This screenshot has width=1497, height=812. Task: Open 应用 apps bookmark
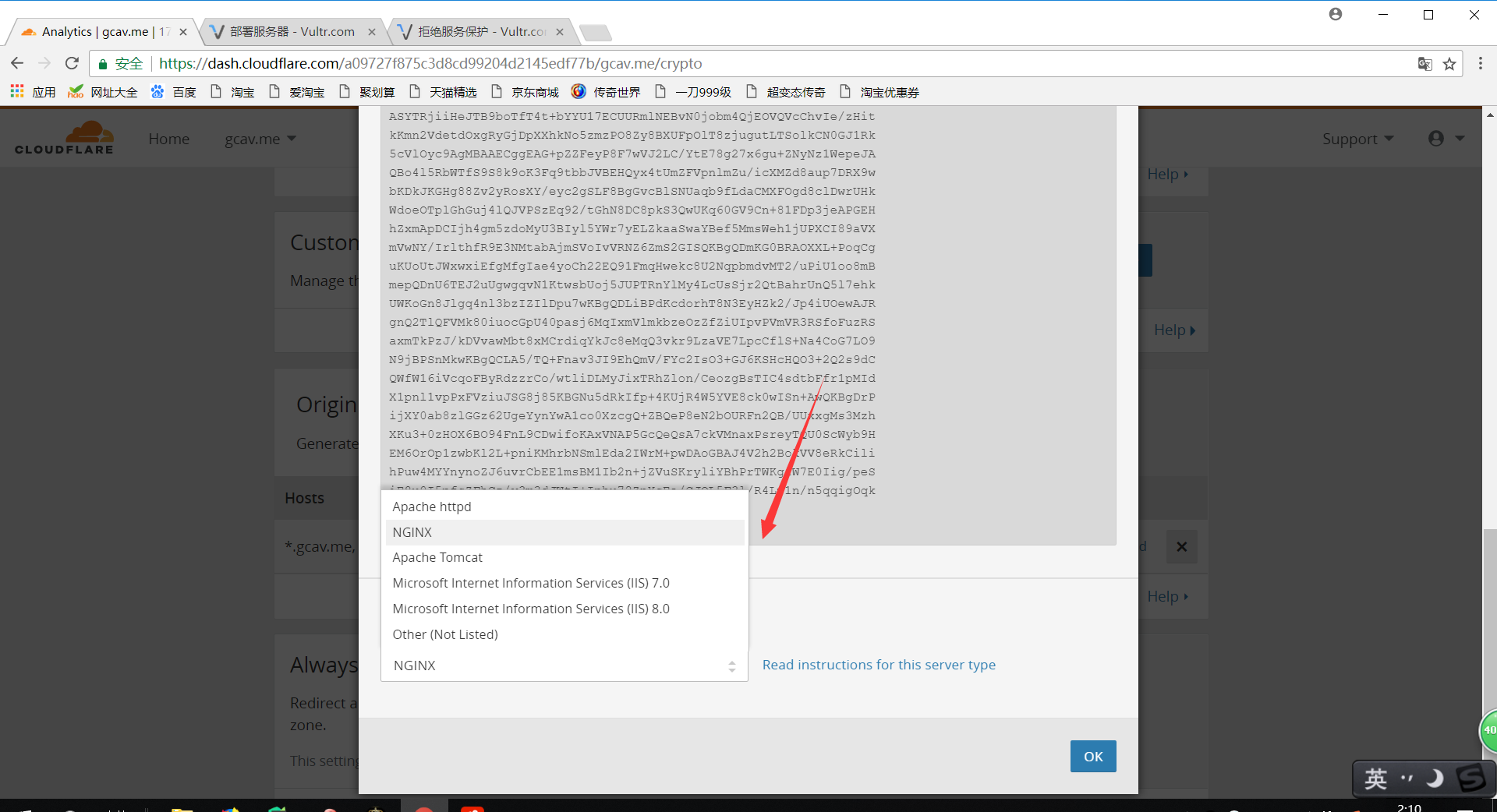(x=33, y=92)
